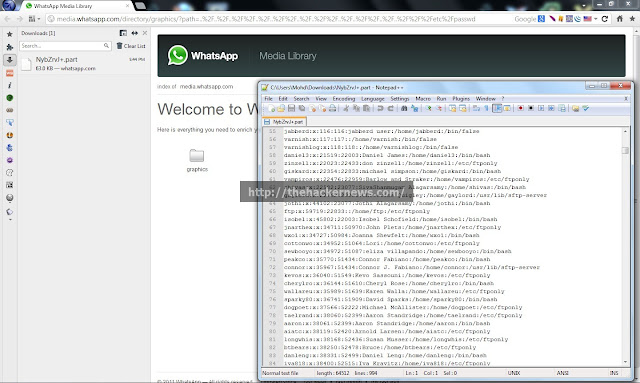Open the Search menu in Notepad++
Screen dimensions: 640x383
click(x=301, y=99)
